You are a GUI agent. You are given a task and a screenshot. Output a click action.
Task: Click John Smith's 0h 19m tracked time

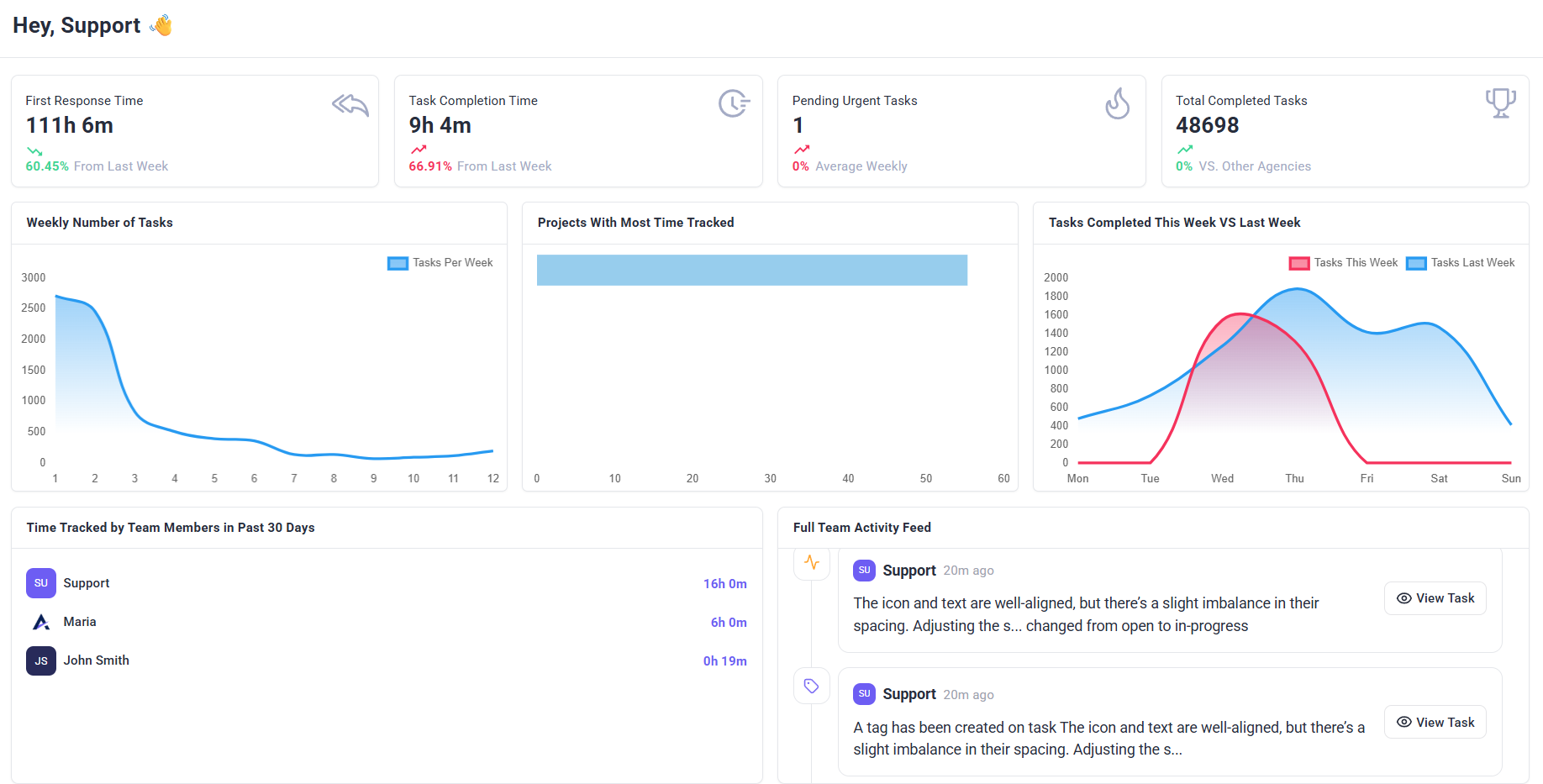[724, 661]
